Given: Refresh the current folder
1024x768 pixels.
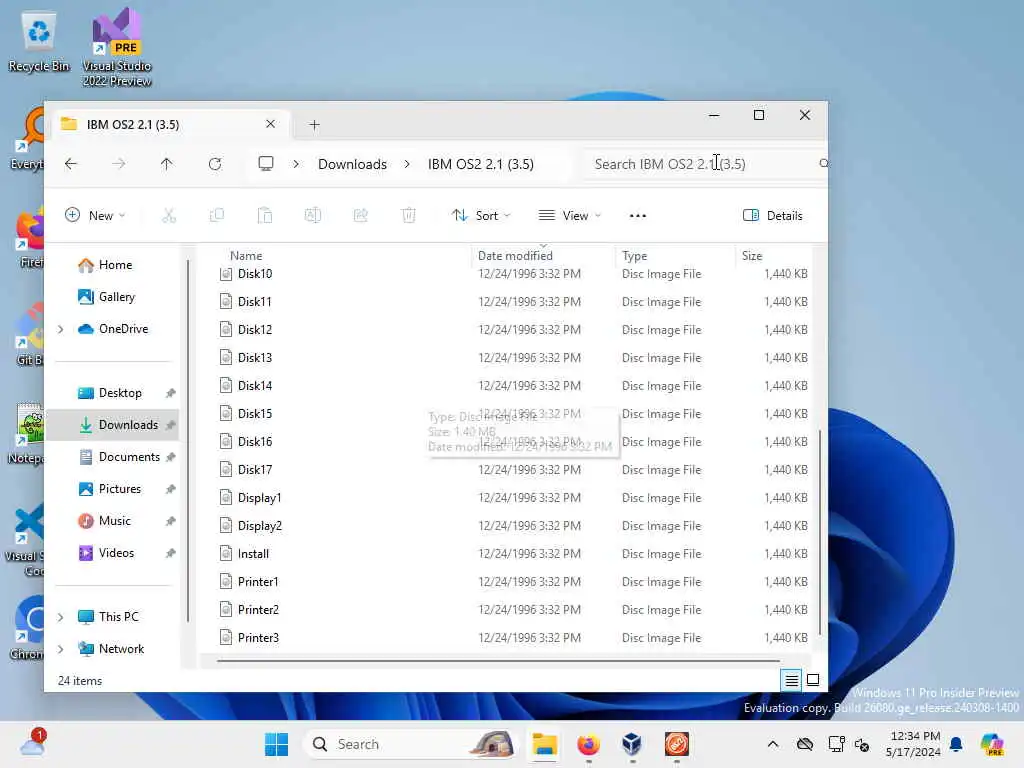Looking at the screenshot, I should point(215,164).
